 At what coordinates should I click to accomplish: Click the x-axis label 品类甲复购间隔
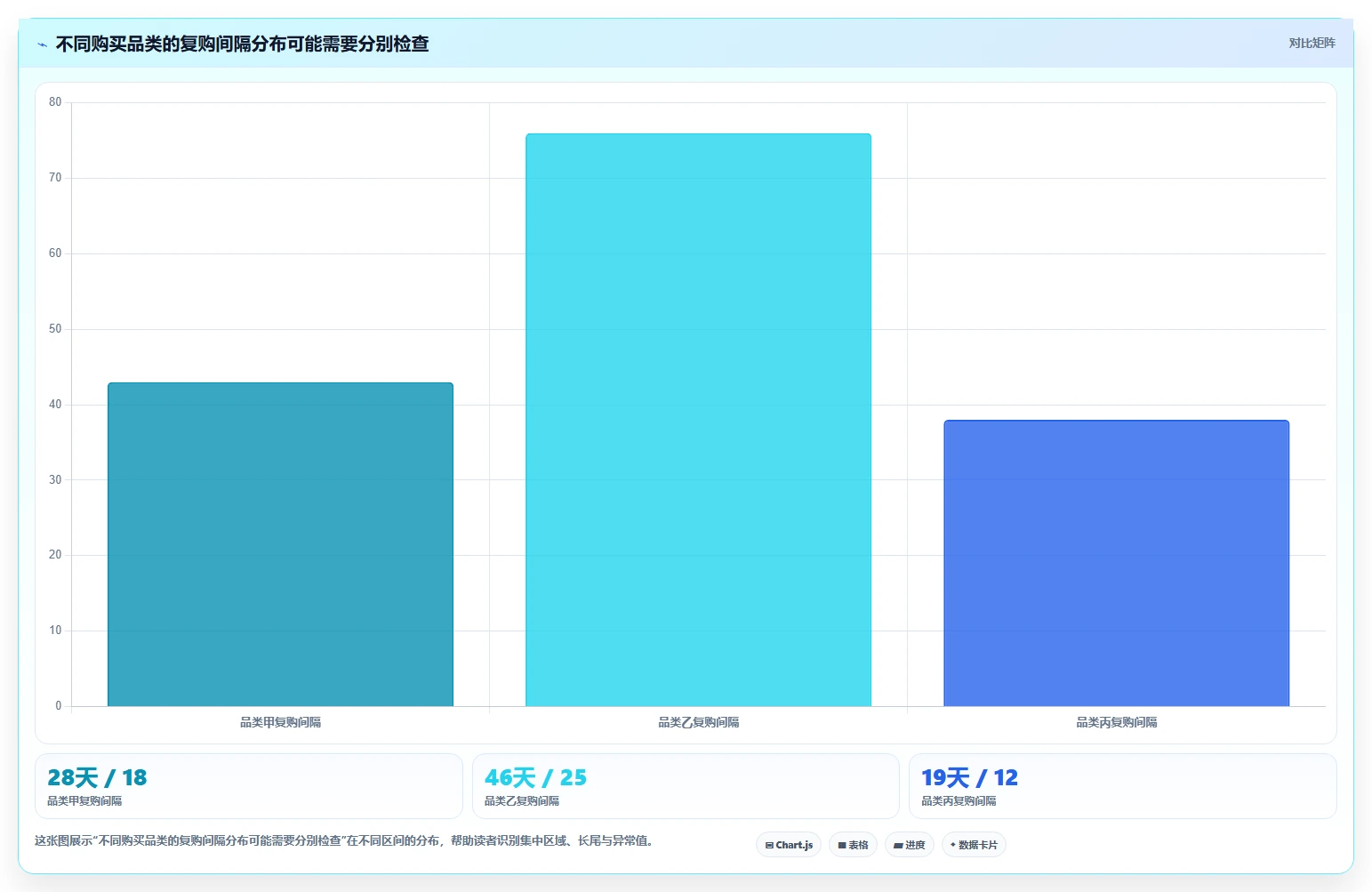tap(280, 722)
